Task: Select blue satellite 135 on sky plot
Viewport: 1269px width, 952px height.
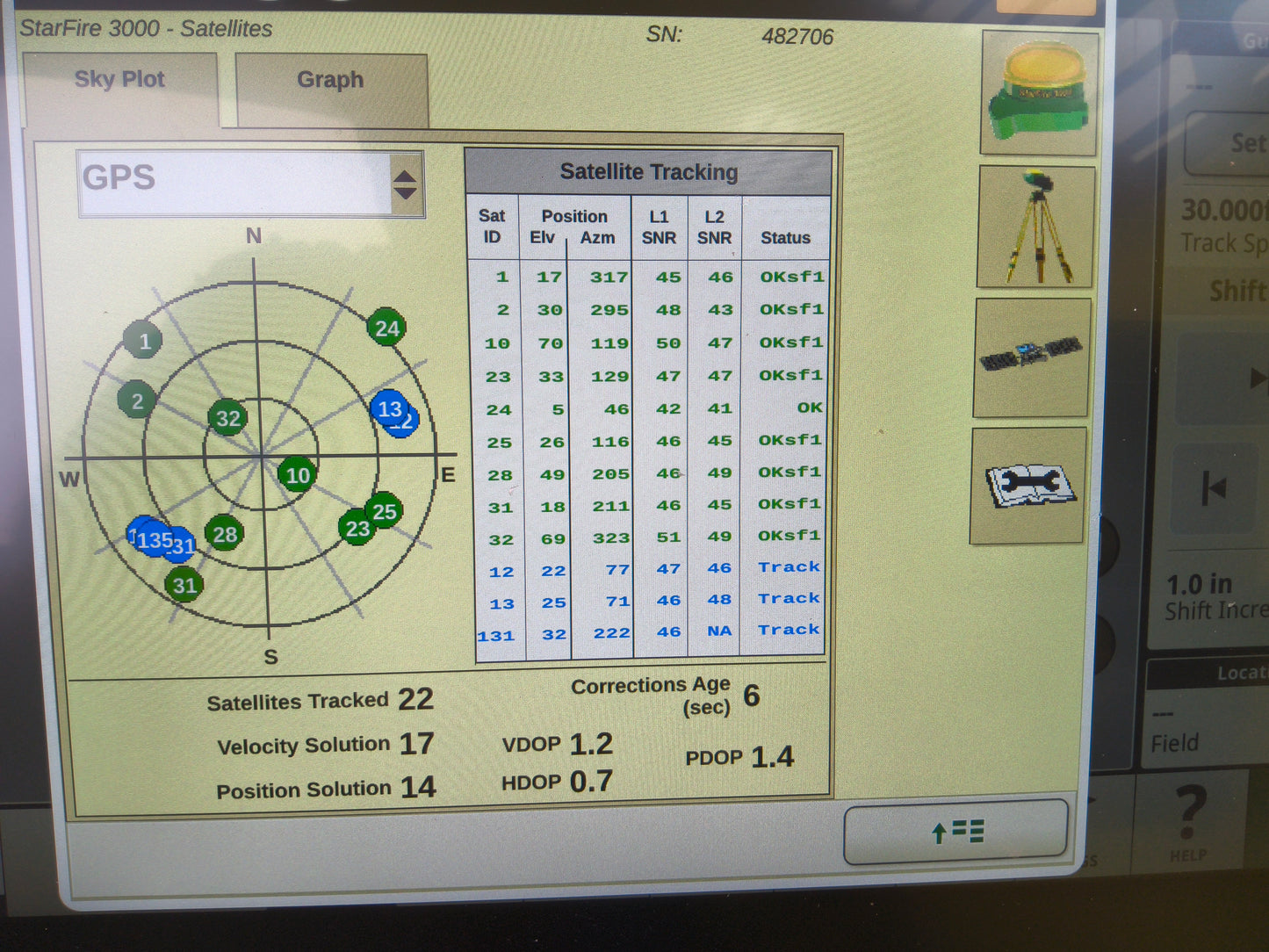Action: pyautogui.click(x=154, y=540)
